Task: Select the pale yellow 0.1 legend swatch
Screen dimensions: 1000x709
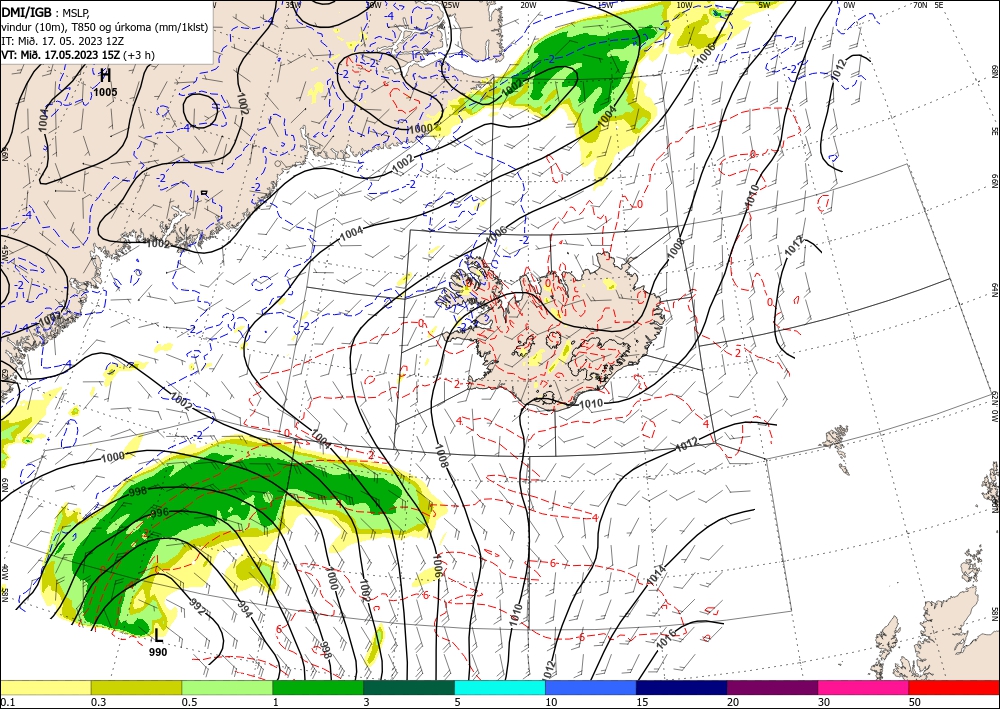Action: [45, 687]
